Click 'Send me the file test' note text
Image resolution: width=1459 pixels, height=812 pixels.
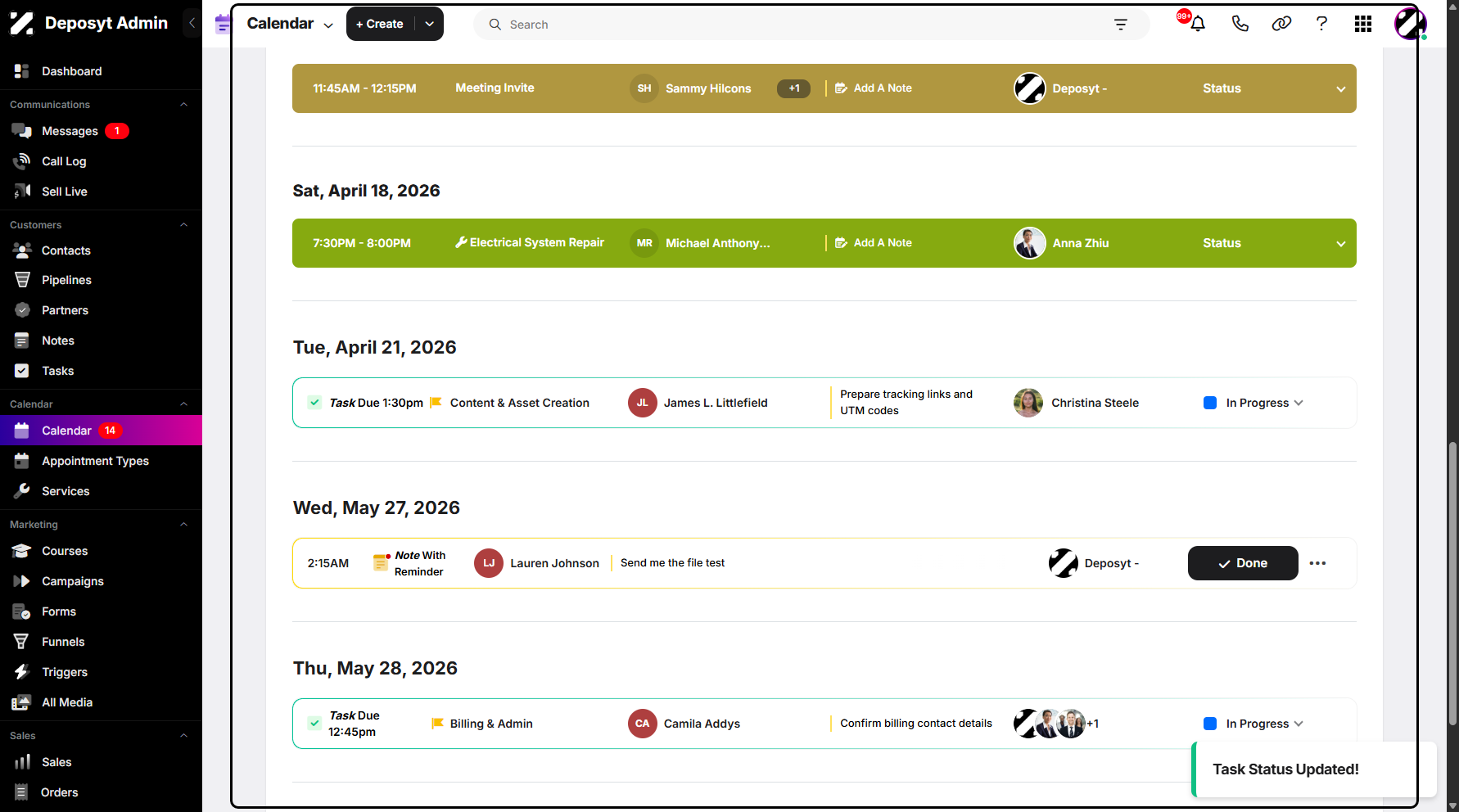[x=672, y=562]
